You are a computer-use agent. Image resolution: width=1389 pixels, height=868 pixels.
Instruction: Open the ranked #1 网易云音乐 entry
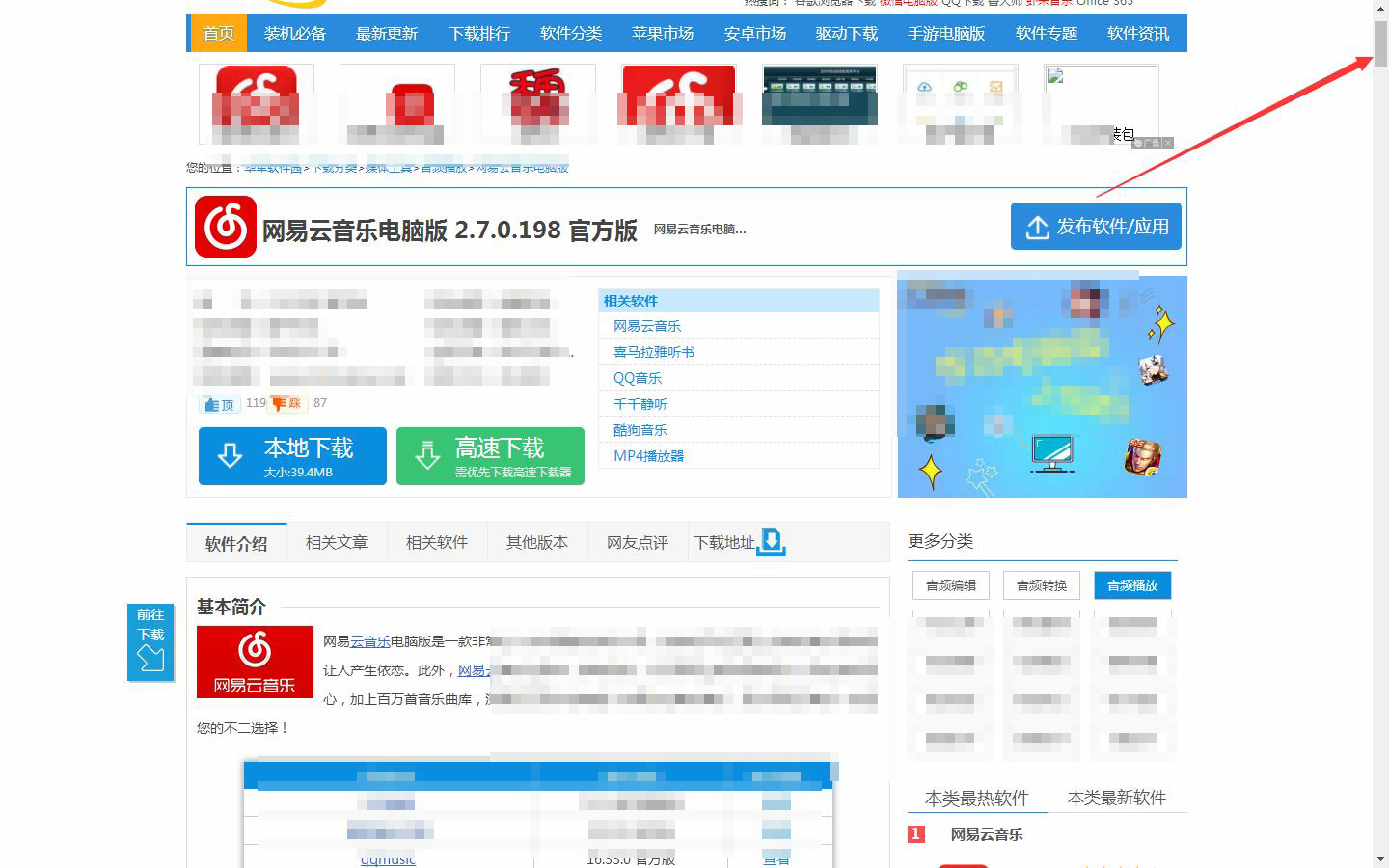pyautogui.click(x=987, y=834)
